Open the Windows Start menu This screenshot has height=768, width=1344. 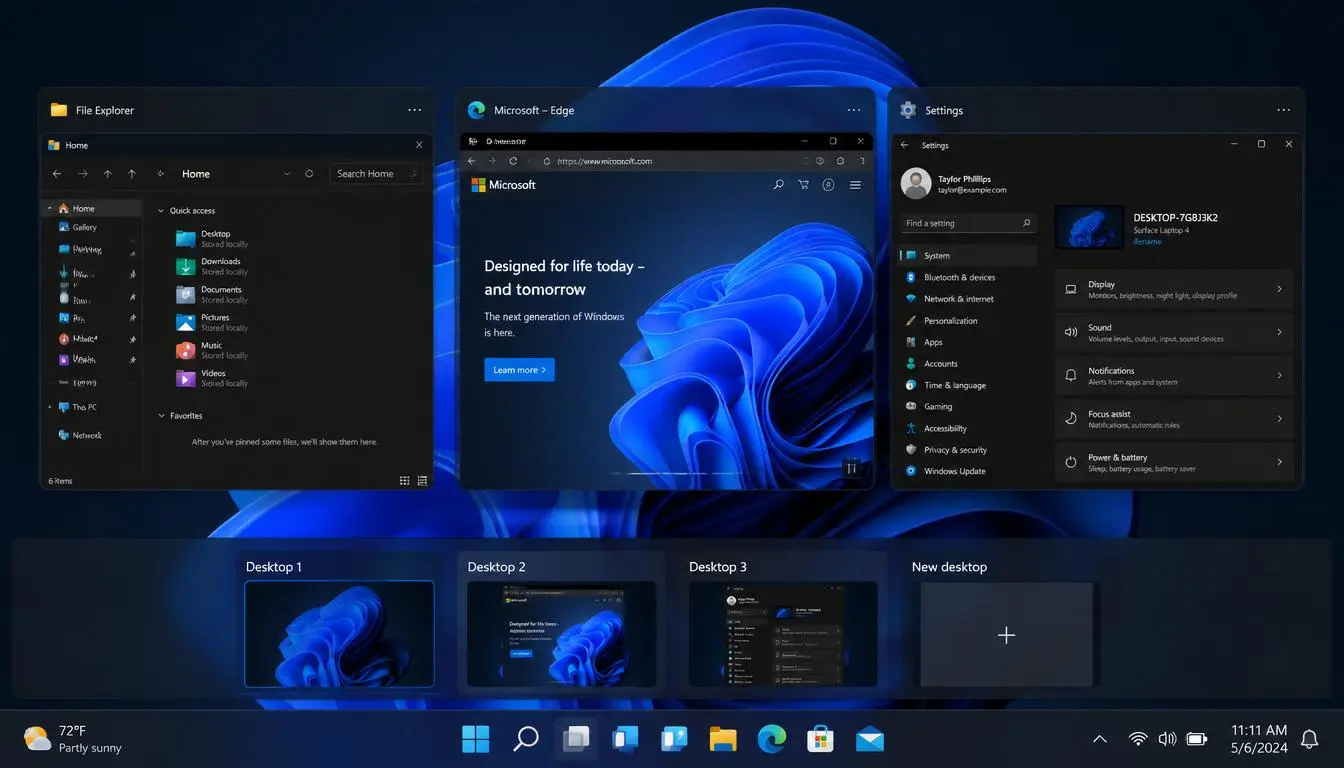476,739
